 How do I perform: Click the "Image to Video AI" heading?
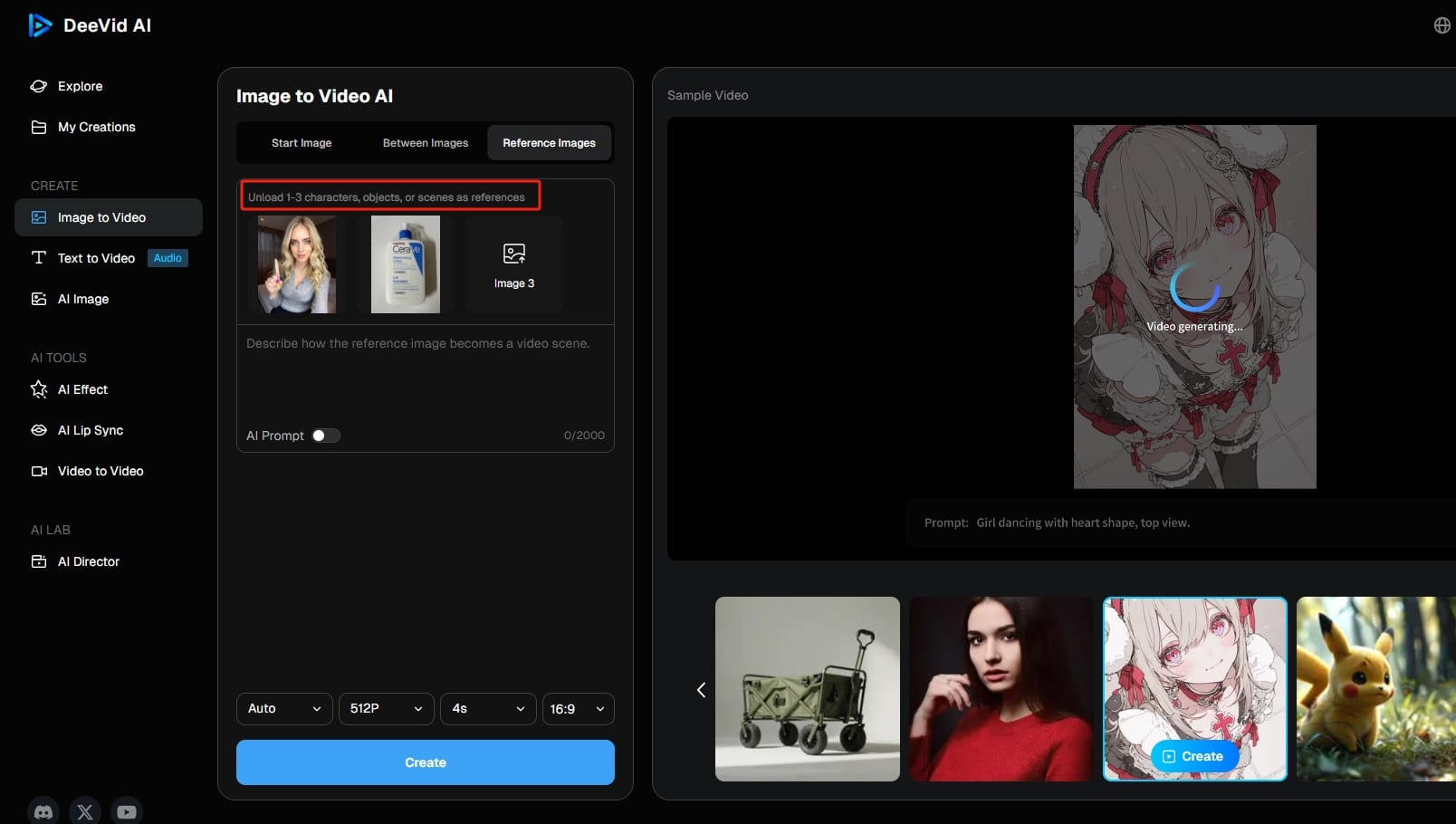[x=314, y=96]
